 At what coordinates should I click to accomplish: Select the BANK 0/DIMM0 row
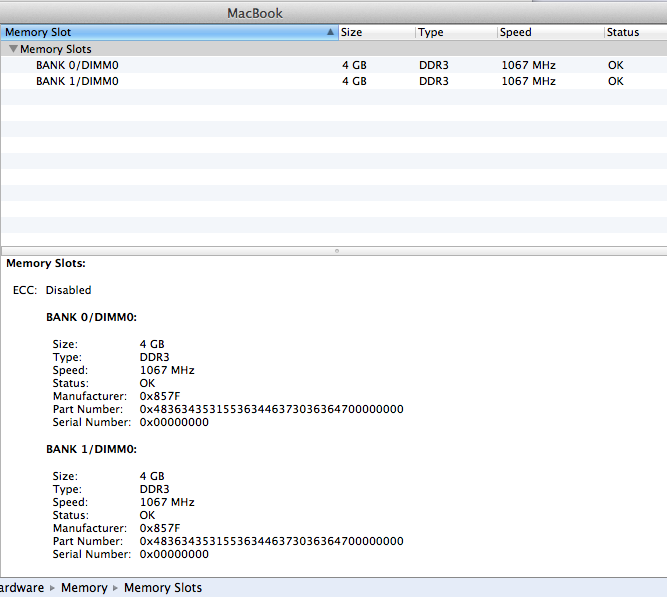tap(334, 65)
